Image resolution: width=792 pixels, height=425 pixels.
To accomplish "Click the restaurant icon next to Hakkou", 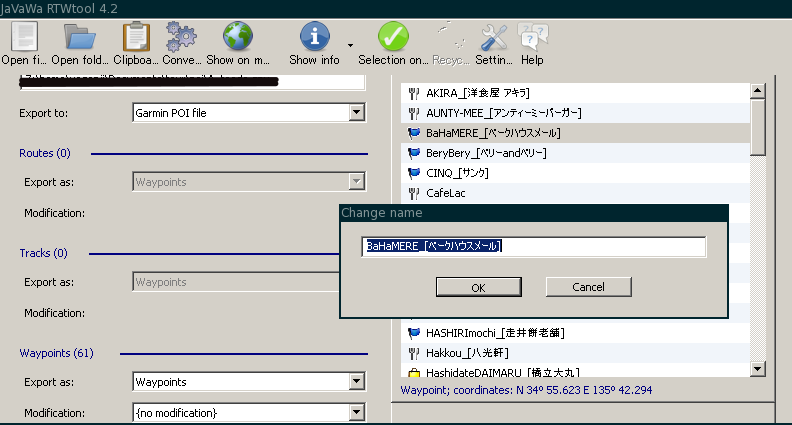I will 414,353.
